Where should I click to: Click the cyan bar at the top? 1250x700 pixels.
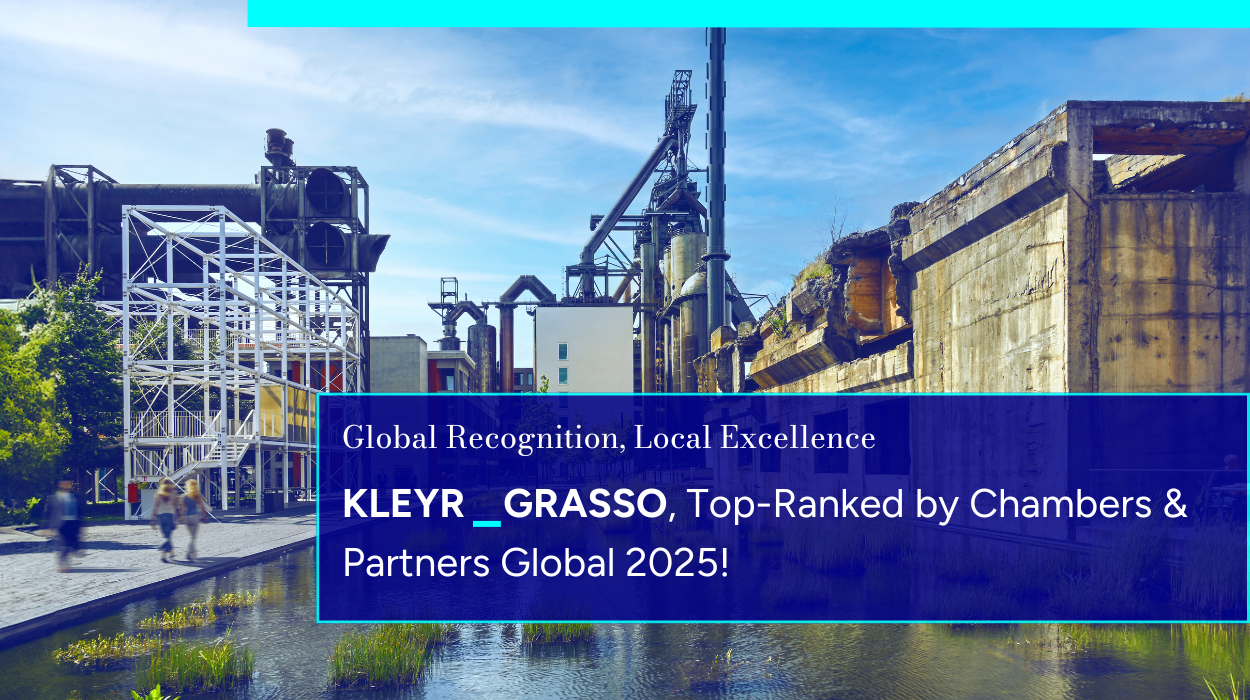(748, 13)
